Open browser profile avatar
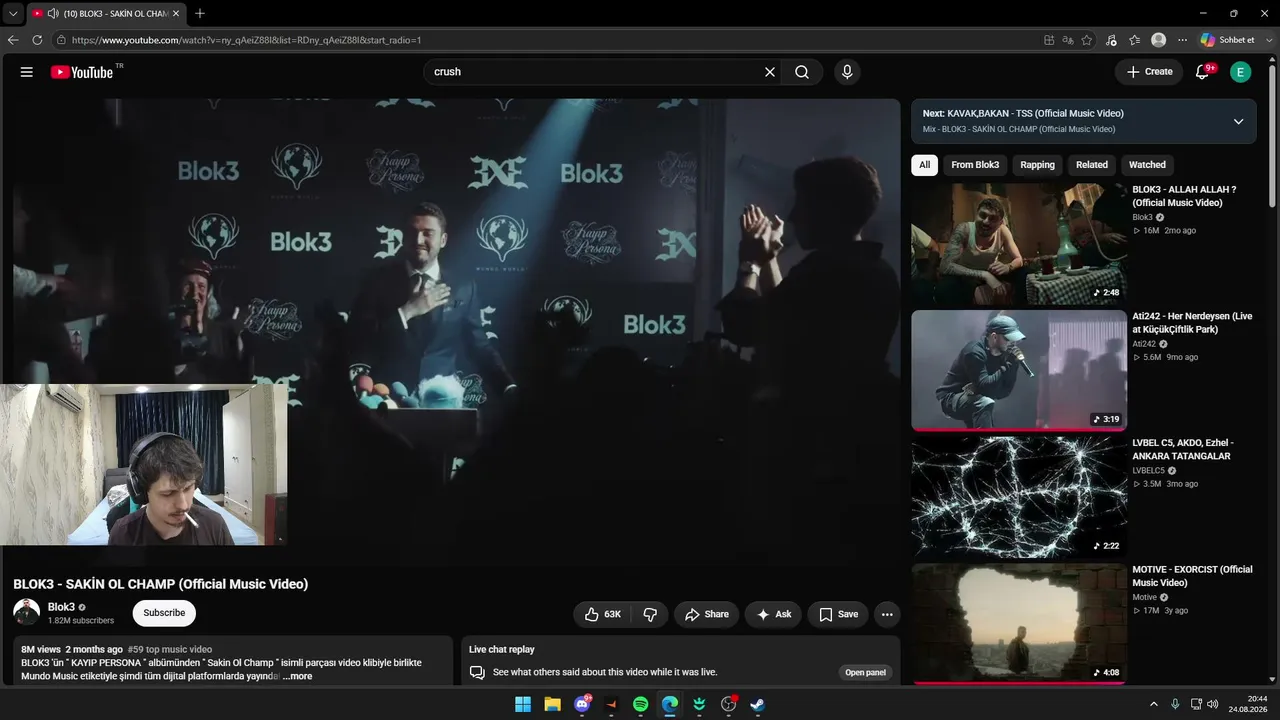 (x=1159, y=40)
